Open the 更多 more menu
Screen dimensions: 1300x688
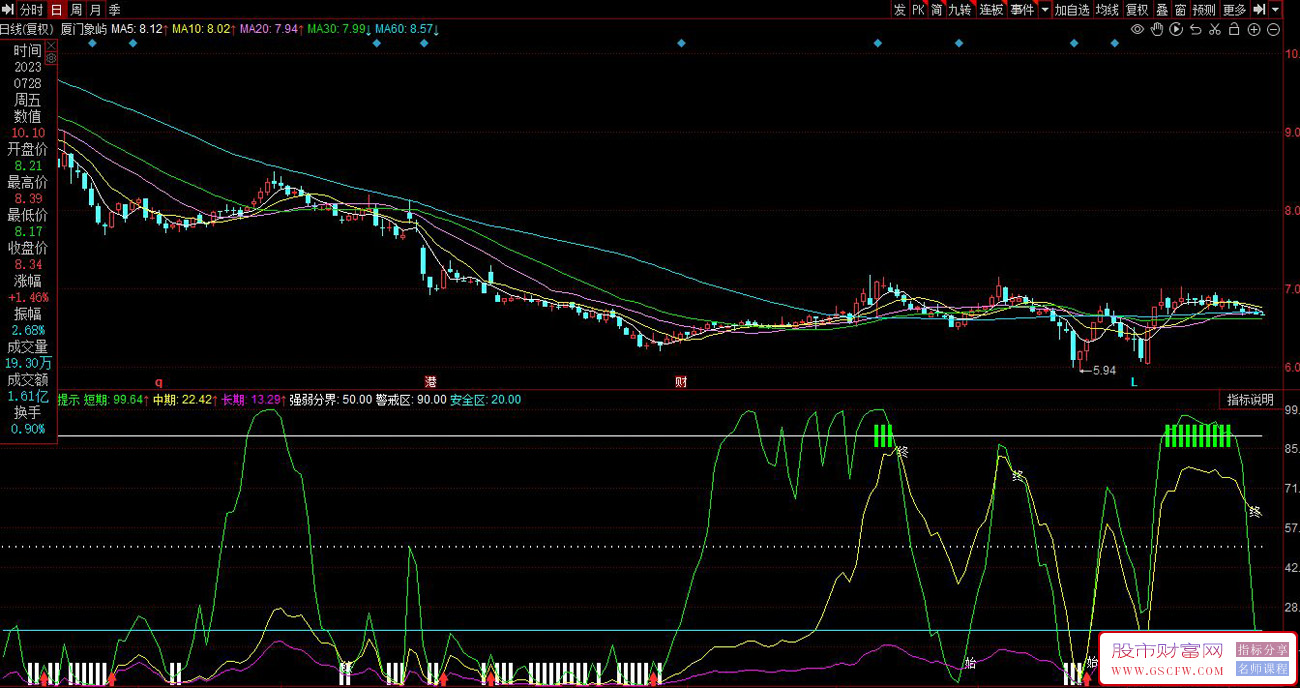(1235, 10)
